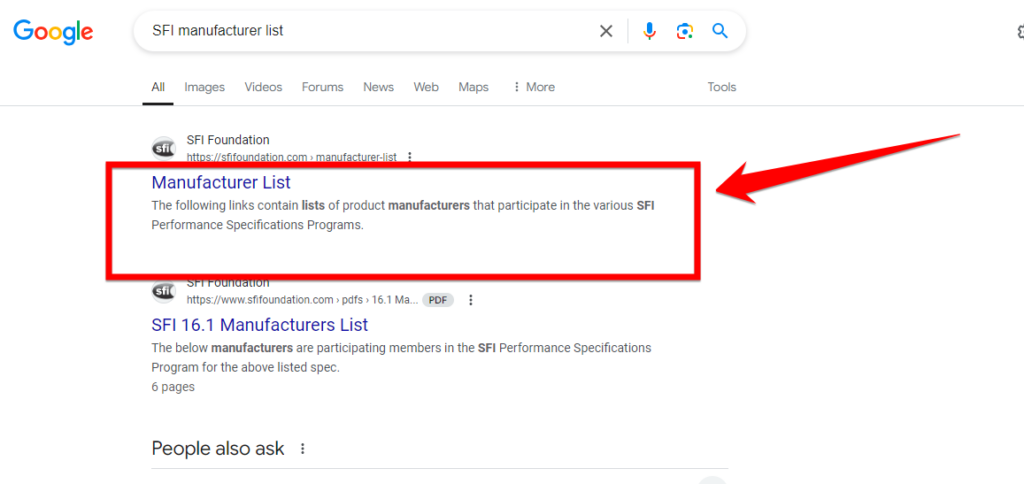The width and height of the screenshot is (1024, 484).
Task: Open three-dot menu beside manufacturer-list URL
Action: 409,157
